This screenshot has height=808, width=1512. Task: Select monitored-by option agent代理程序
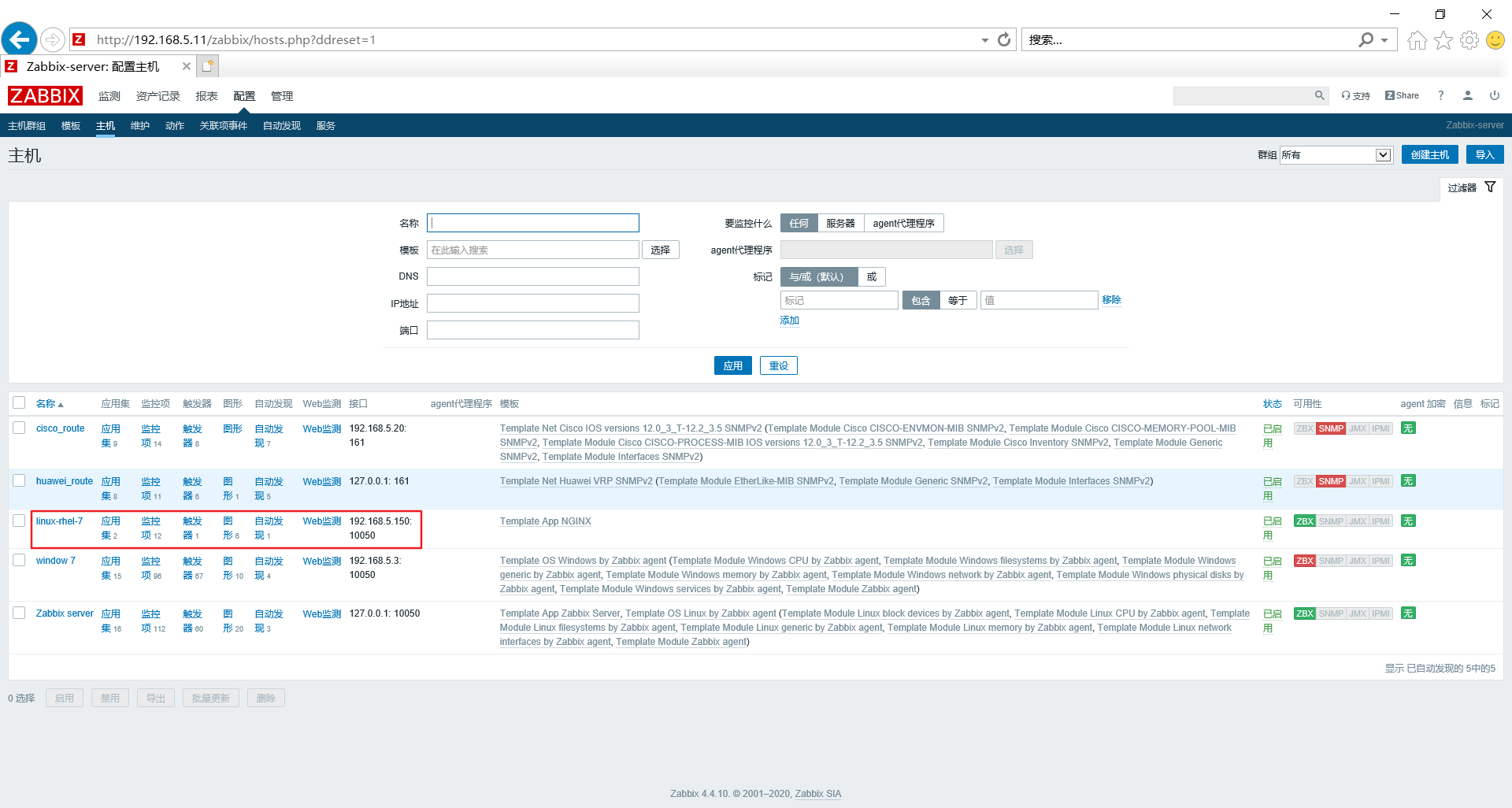coord(903,223)
